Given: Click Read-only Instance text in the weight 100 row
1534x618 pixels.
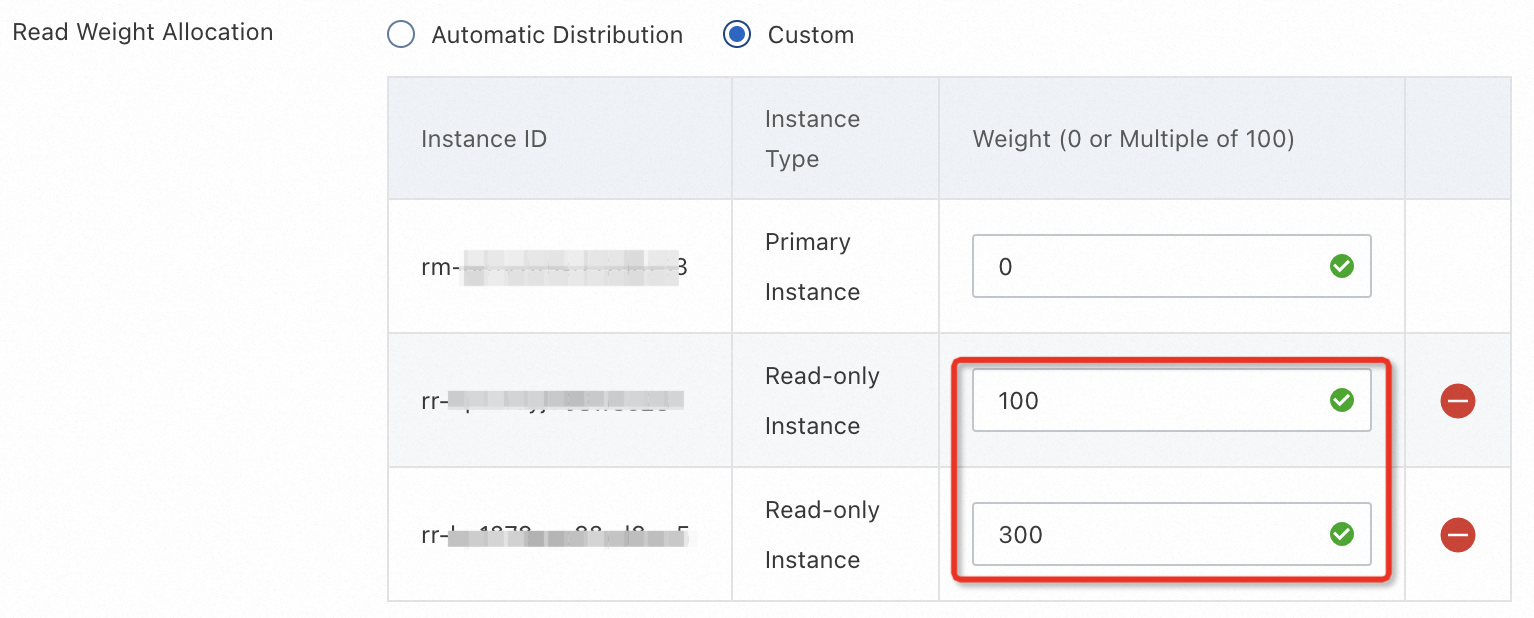Looking at the screenshot, I should click(x=821, y=401).
